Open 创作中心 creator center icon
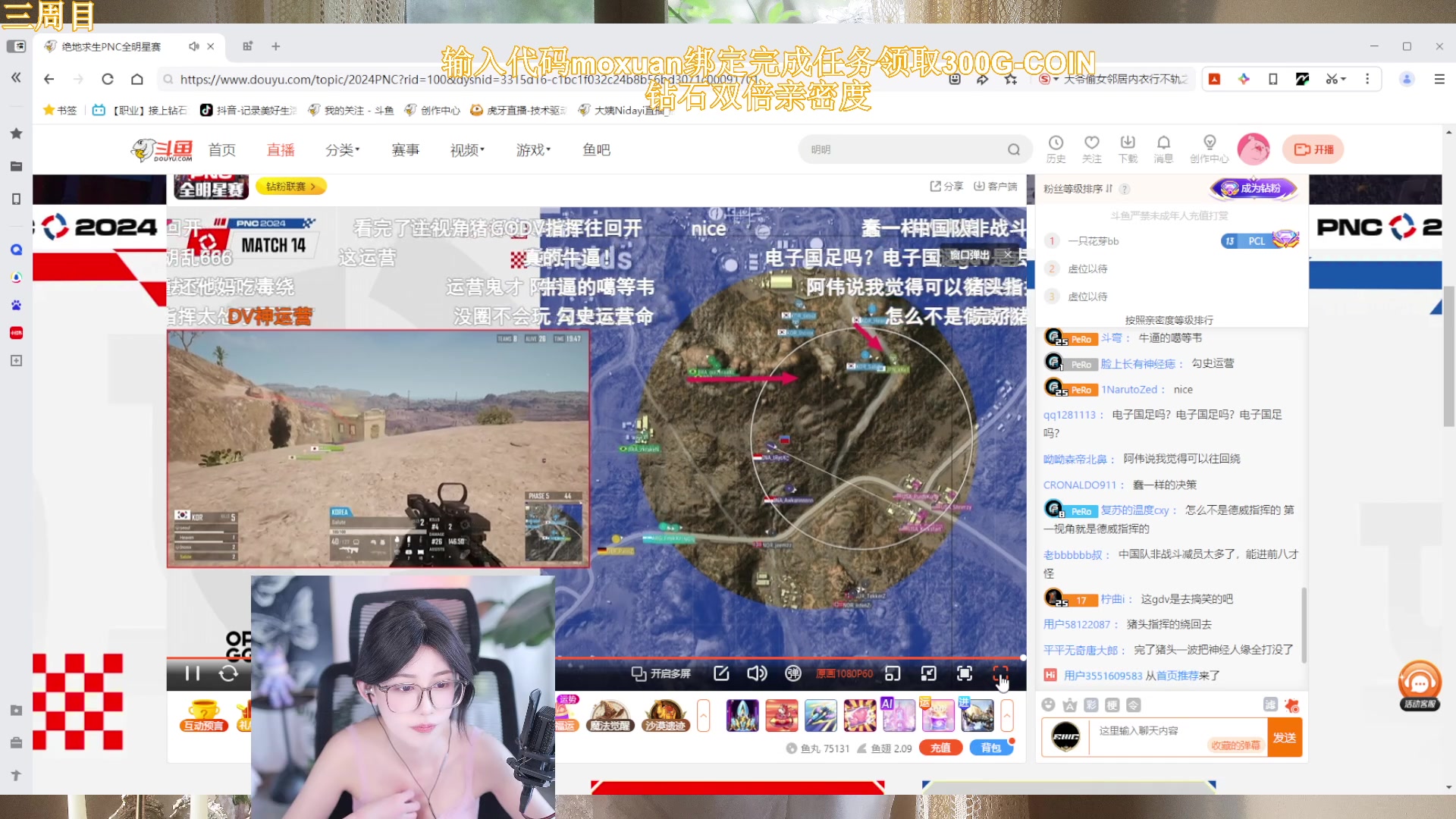This screenshot has height=819, width=1456. [1210, 149]
